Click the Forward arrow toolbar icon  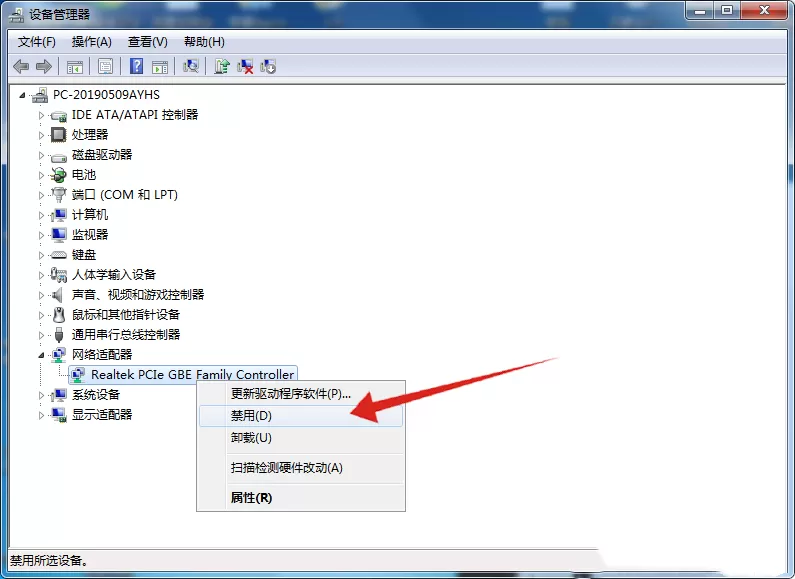tap(44, 66)
